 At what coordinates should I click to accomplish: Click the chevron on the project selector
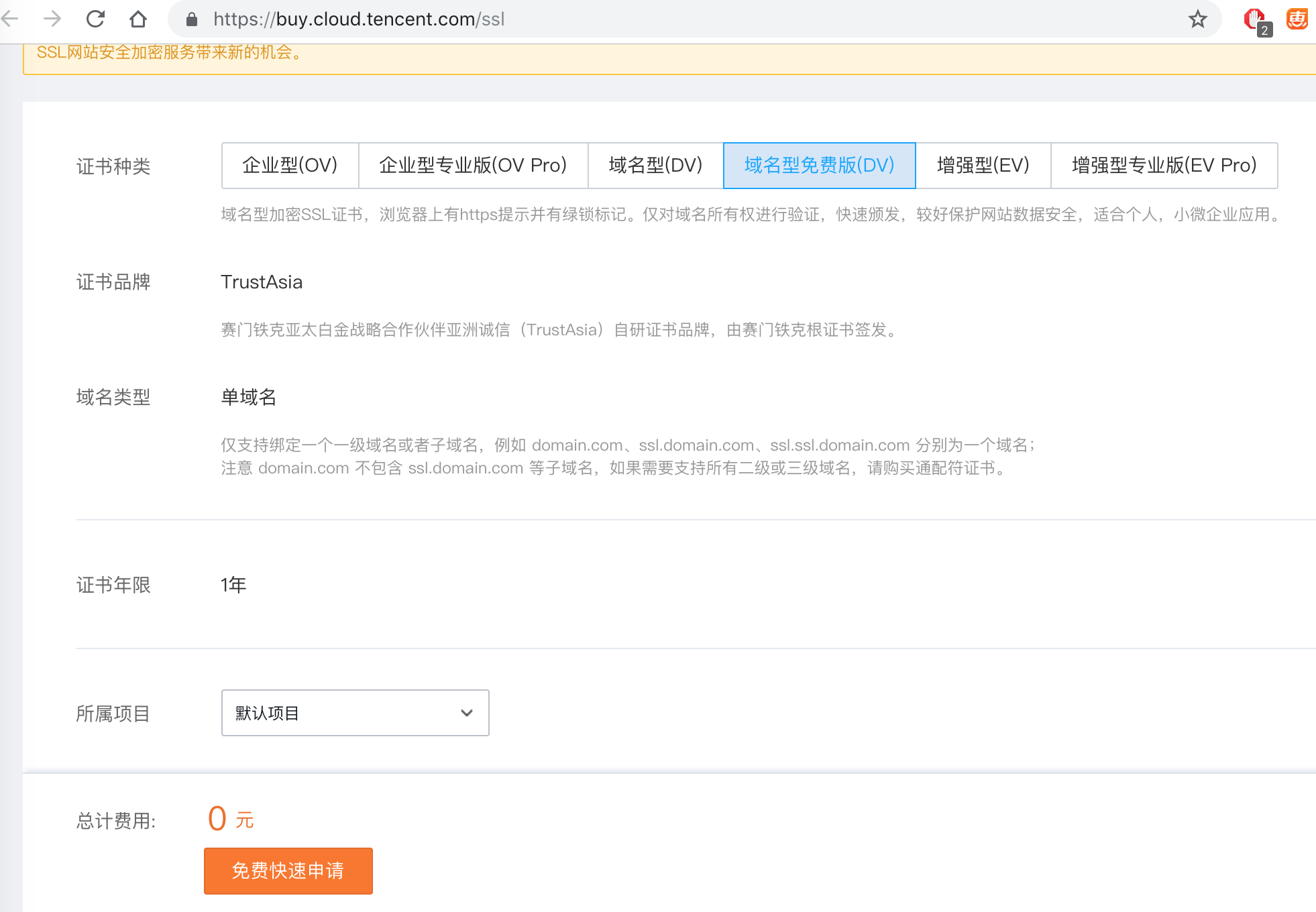(467, 713)
